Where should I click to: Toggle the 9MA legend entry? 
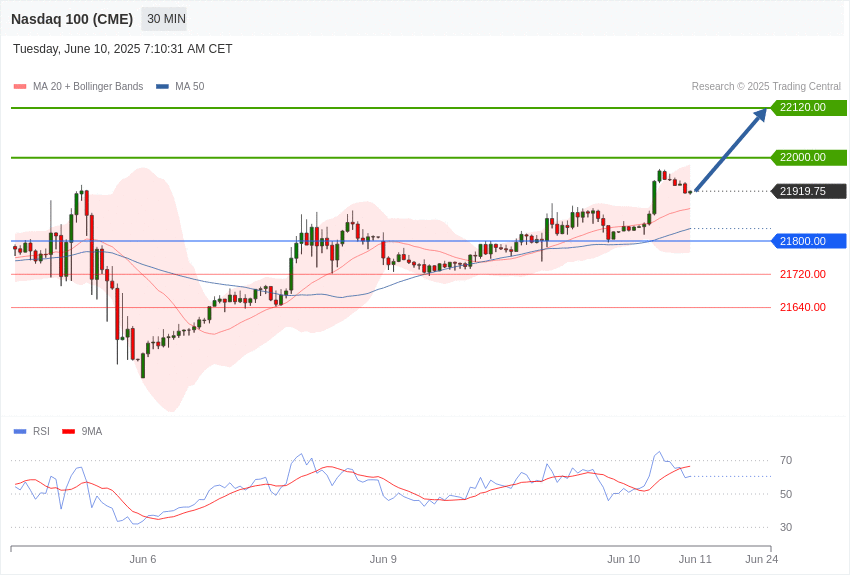pyautogui.click(x=82, y=431)
